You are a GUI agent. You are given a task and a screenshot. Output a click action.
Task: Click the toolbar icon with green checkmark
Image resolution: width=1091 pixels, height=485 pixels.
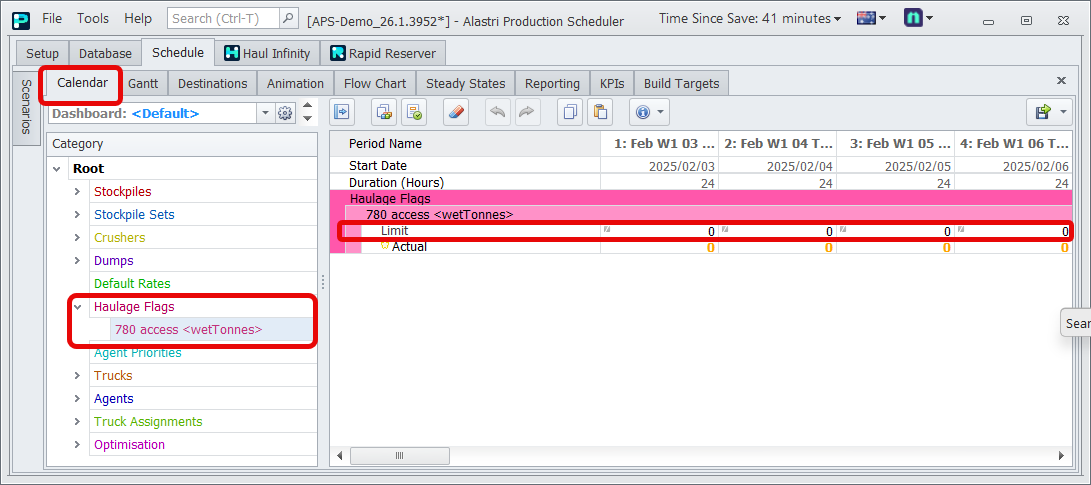click(x=414, y=113)
